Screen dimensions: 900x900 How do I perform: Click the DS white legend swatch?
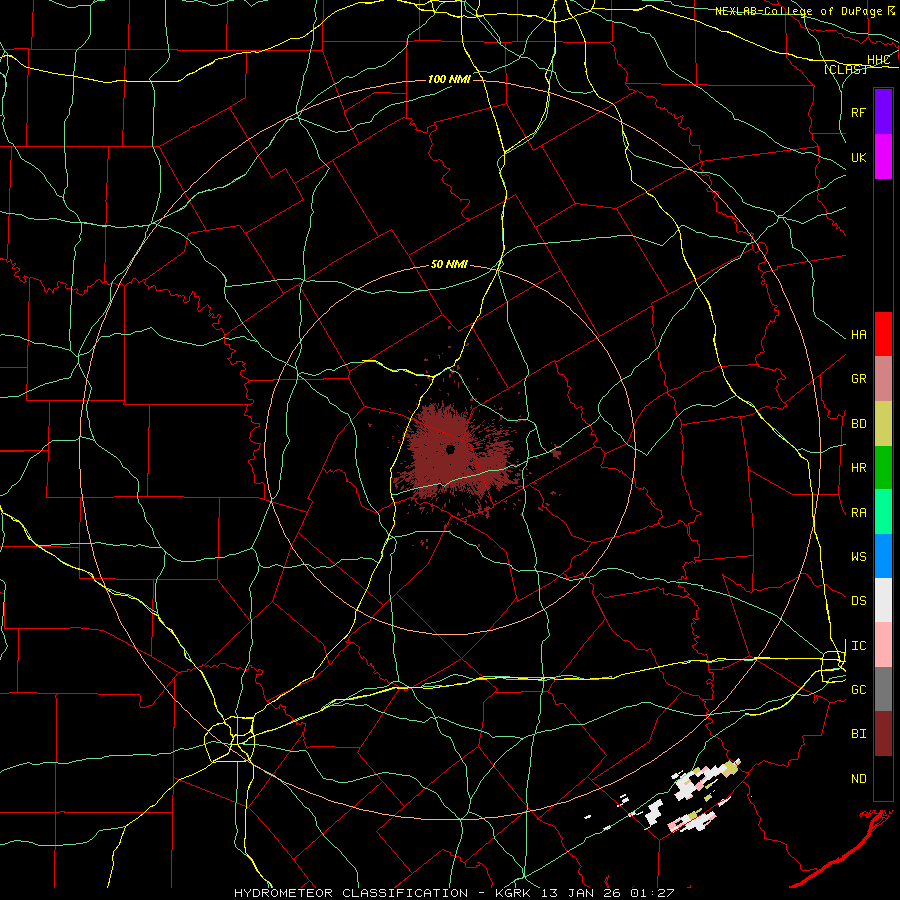click(883, 600)
